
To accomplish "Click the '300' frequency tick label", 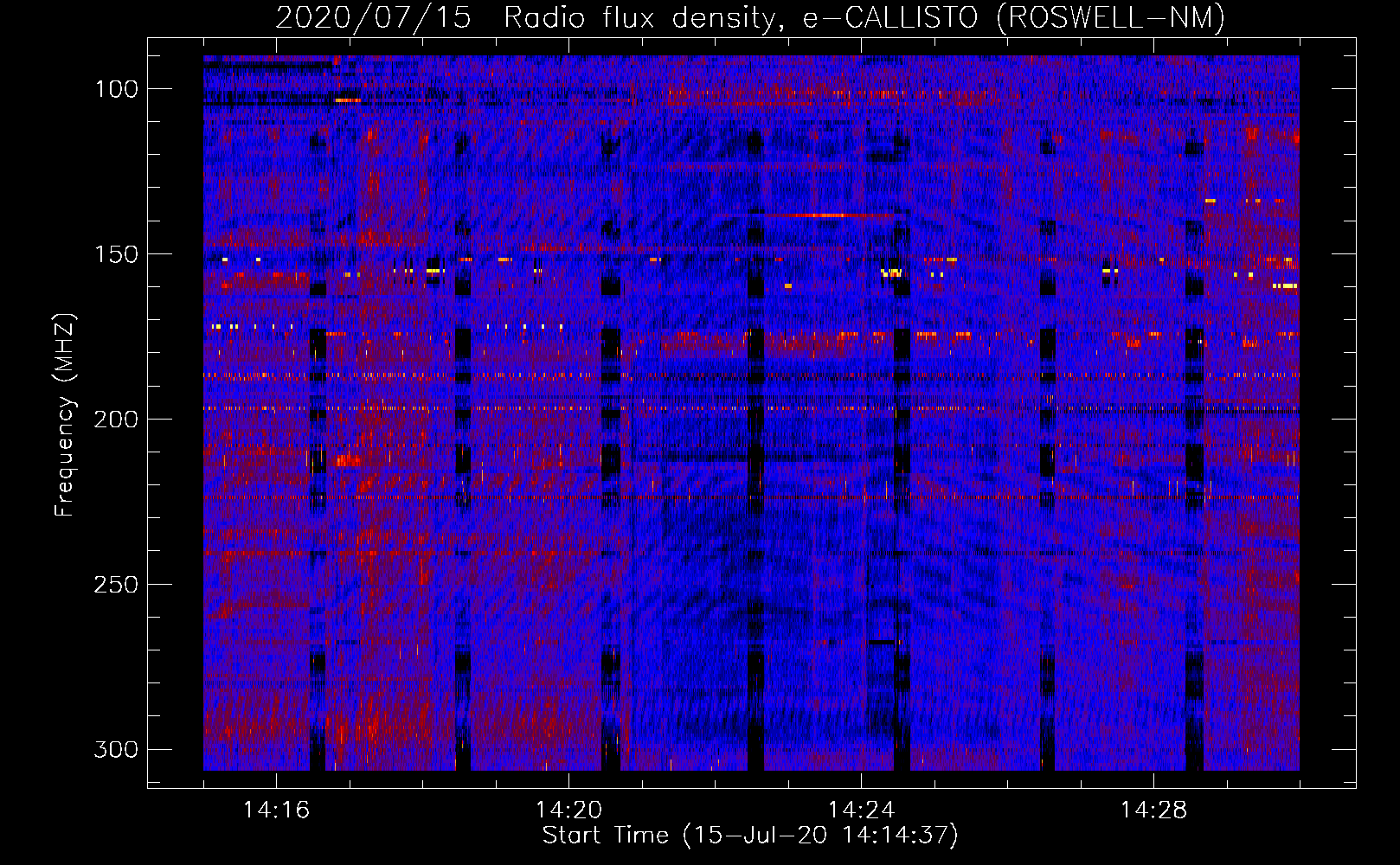I will pyautogui.click(x=116, y=749).
